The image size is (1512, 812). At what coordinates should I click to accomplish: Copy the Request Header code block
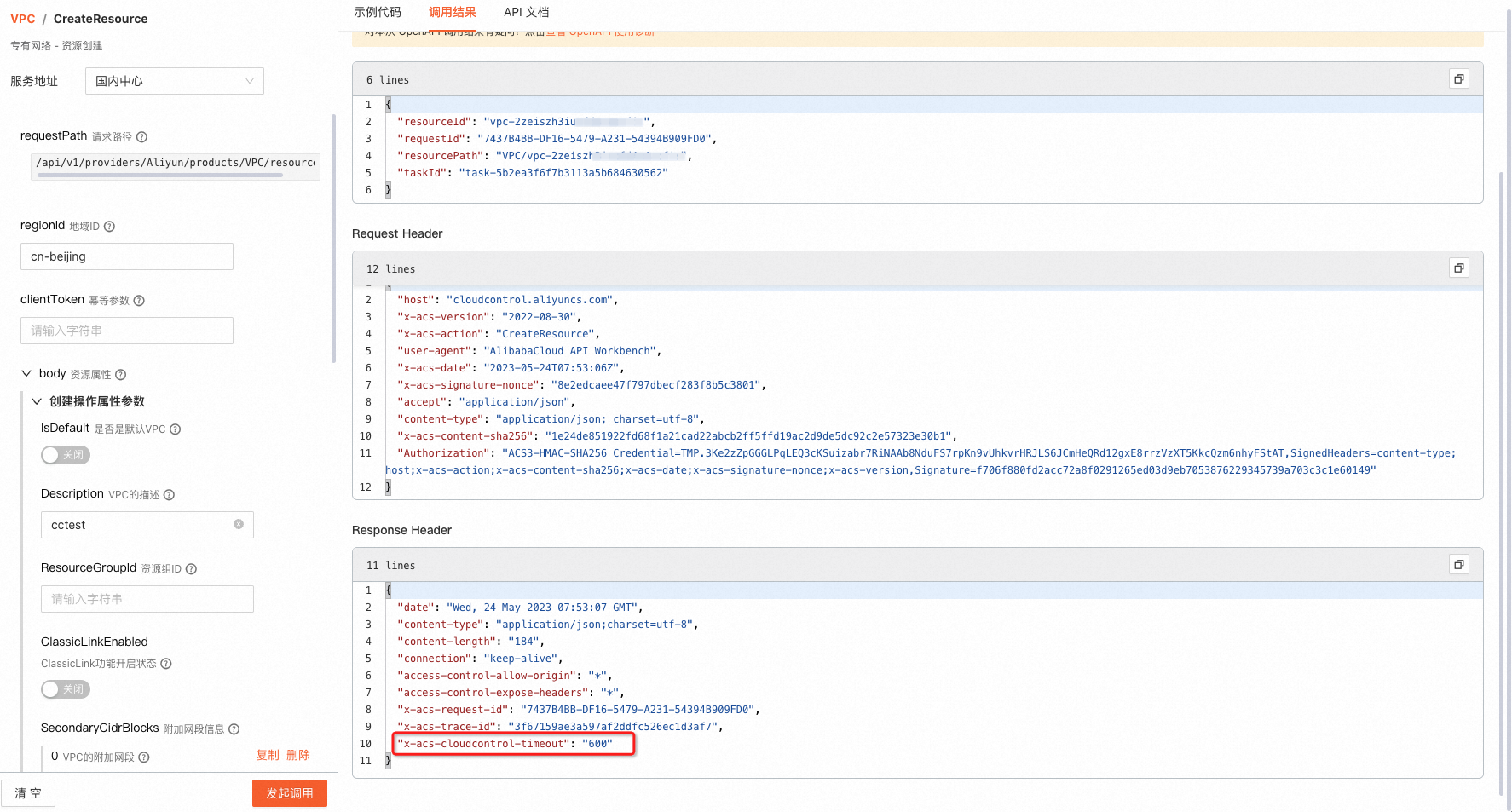point(1458,268)
